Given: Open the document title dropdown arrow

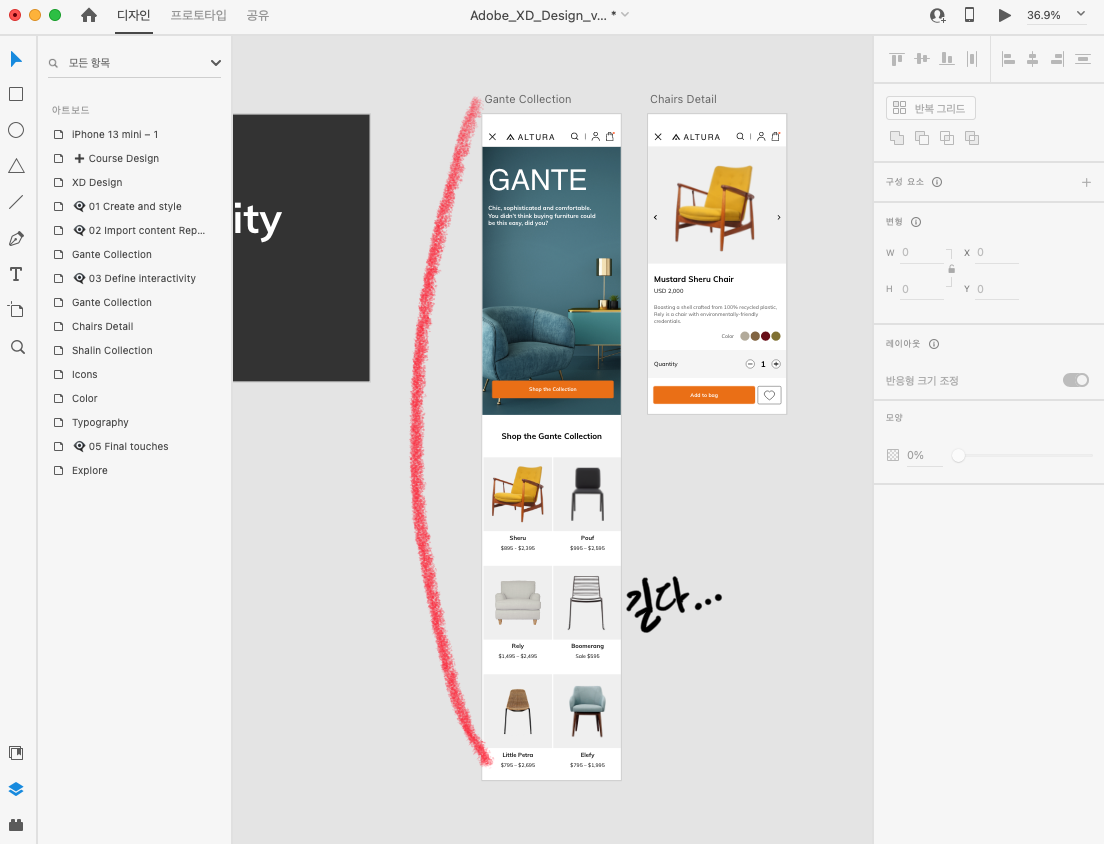Looking at the screenshot, I should pyautogui.click(x=625, y=15).
